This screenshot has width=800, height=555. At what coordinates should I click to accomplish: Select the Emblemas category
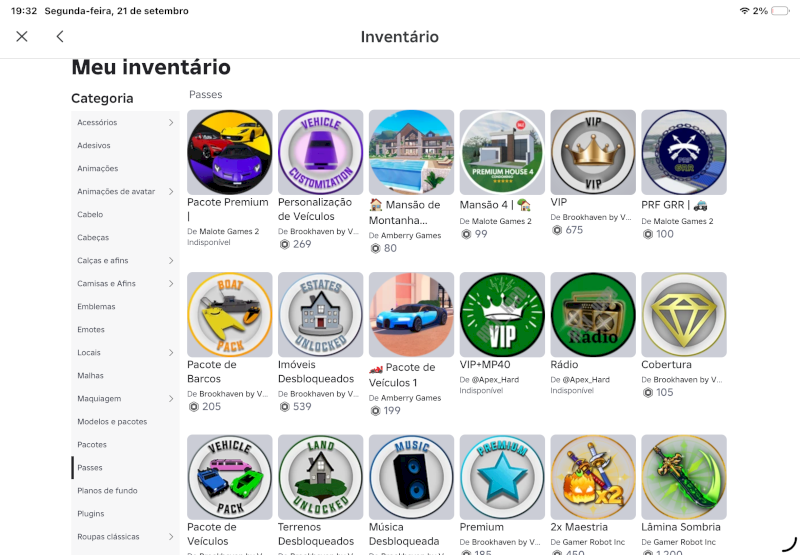click(96, 307)
